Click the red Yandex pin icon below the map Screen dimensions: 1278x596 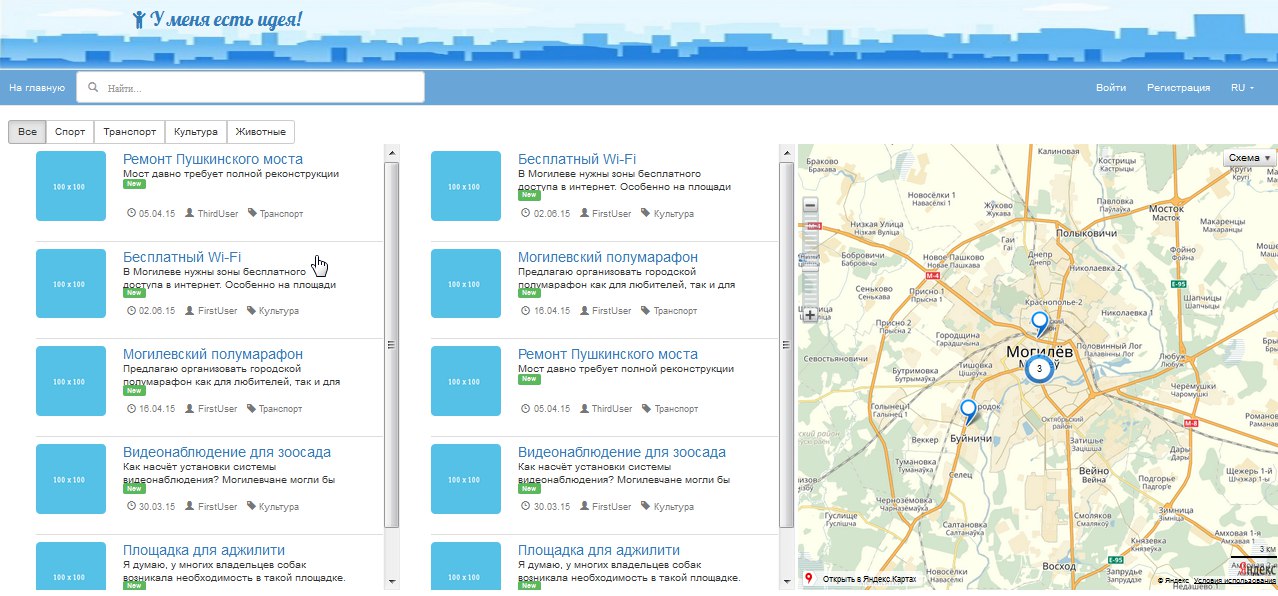point(809,579)
